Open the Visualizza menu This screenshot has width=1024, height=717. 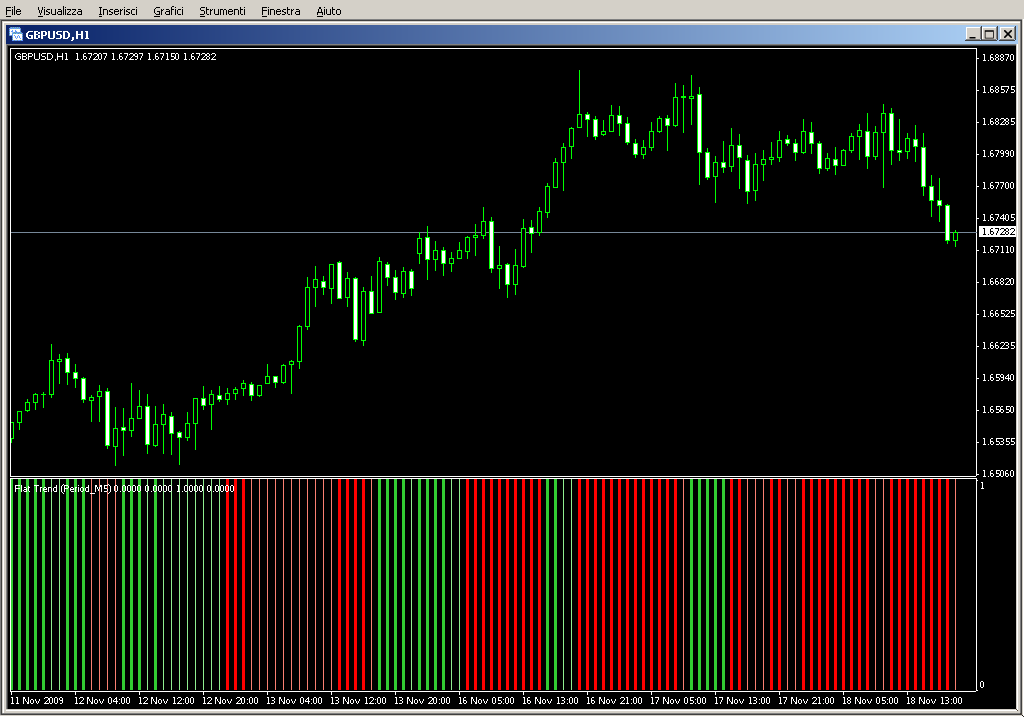point(59,11)
